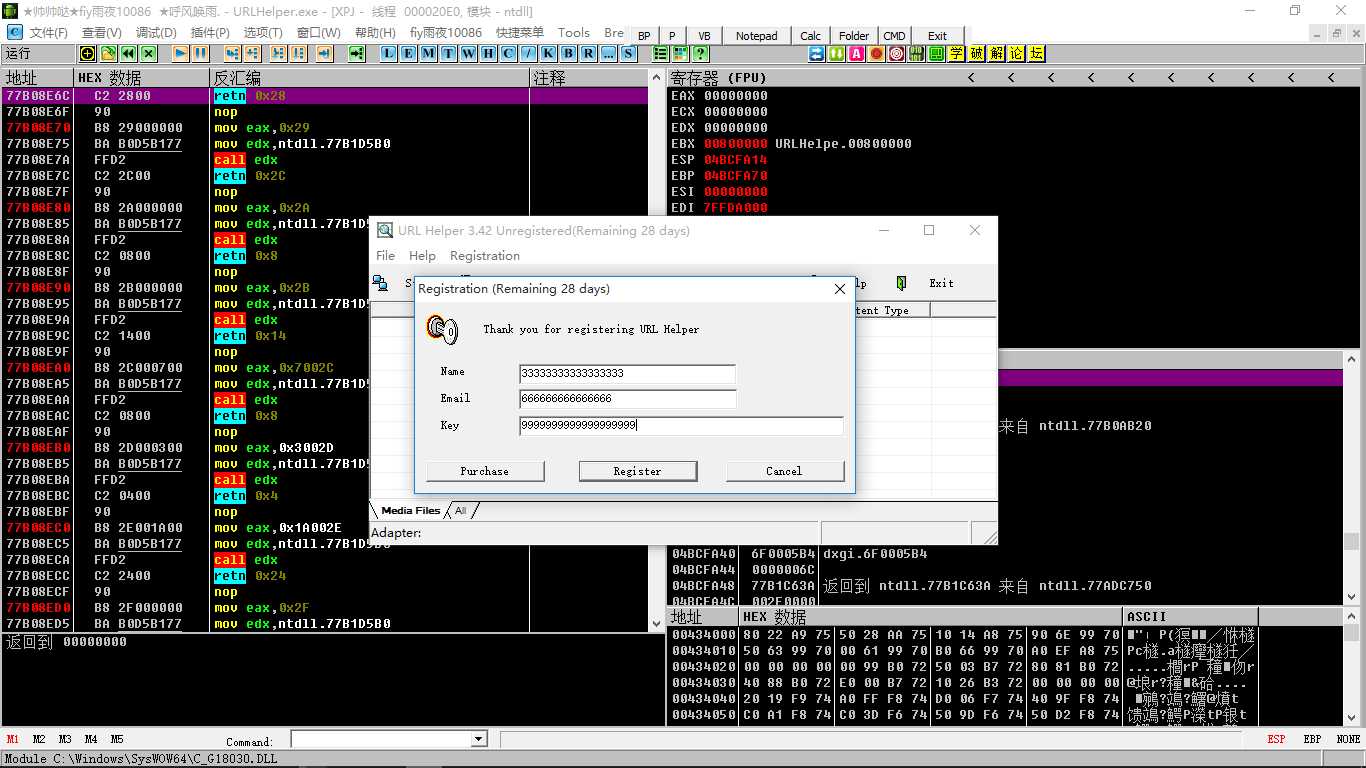Image resolution: width=1366 pixels, height=768 pixels.
Task: Open Run trace (...) icon
Action: (x=609, y=54)
